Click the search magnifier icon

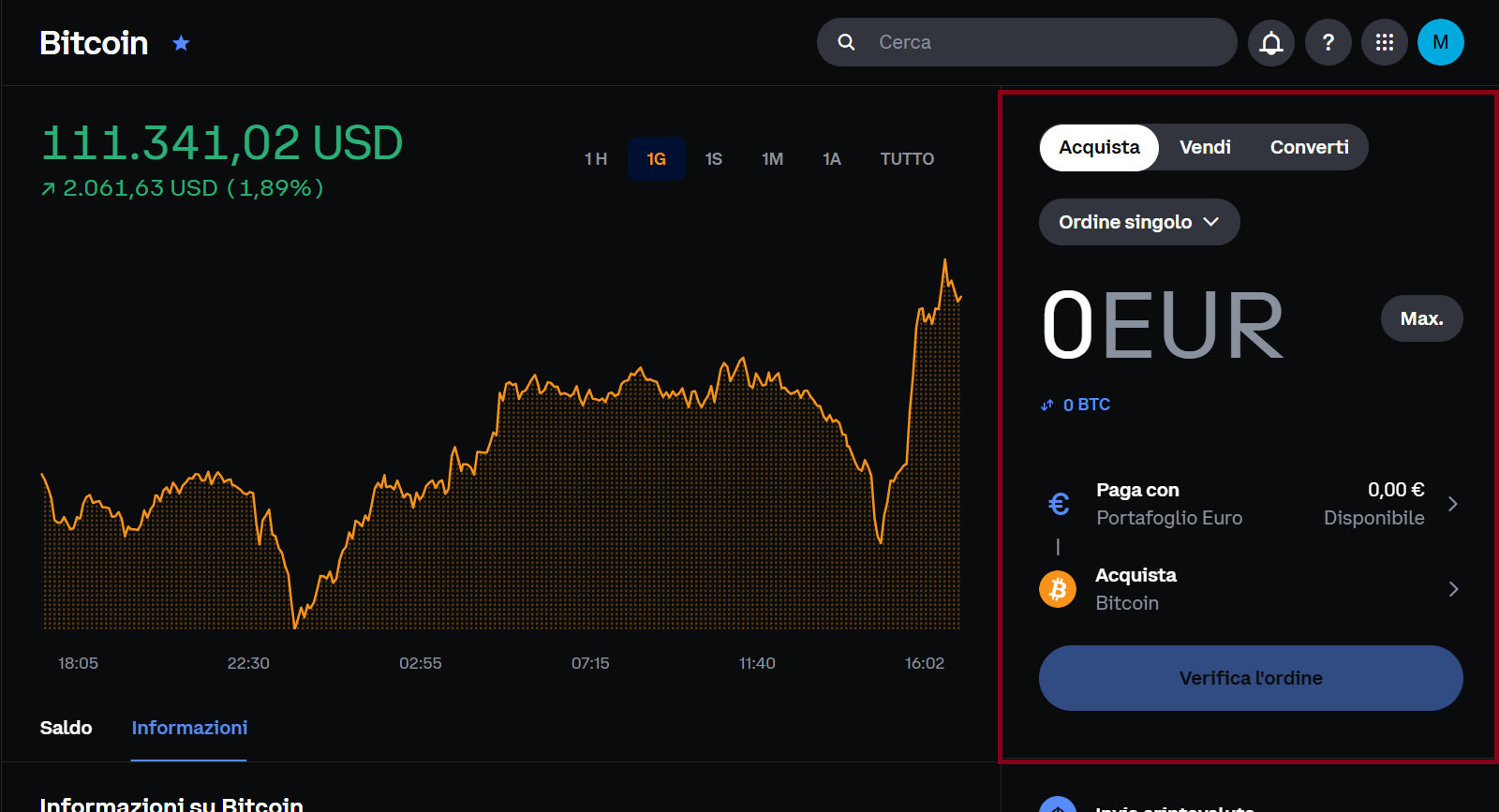pyautogui.click(x=846, y=42)
